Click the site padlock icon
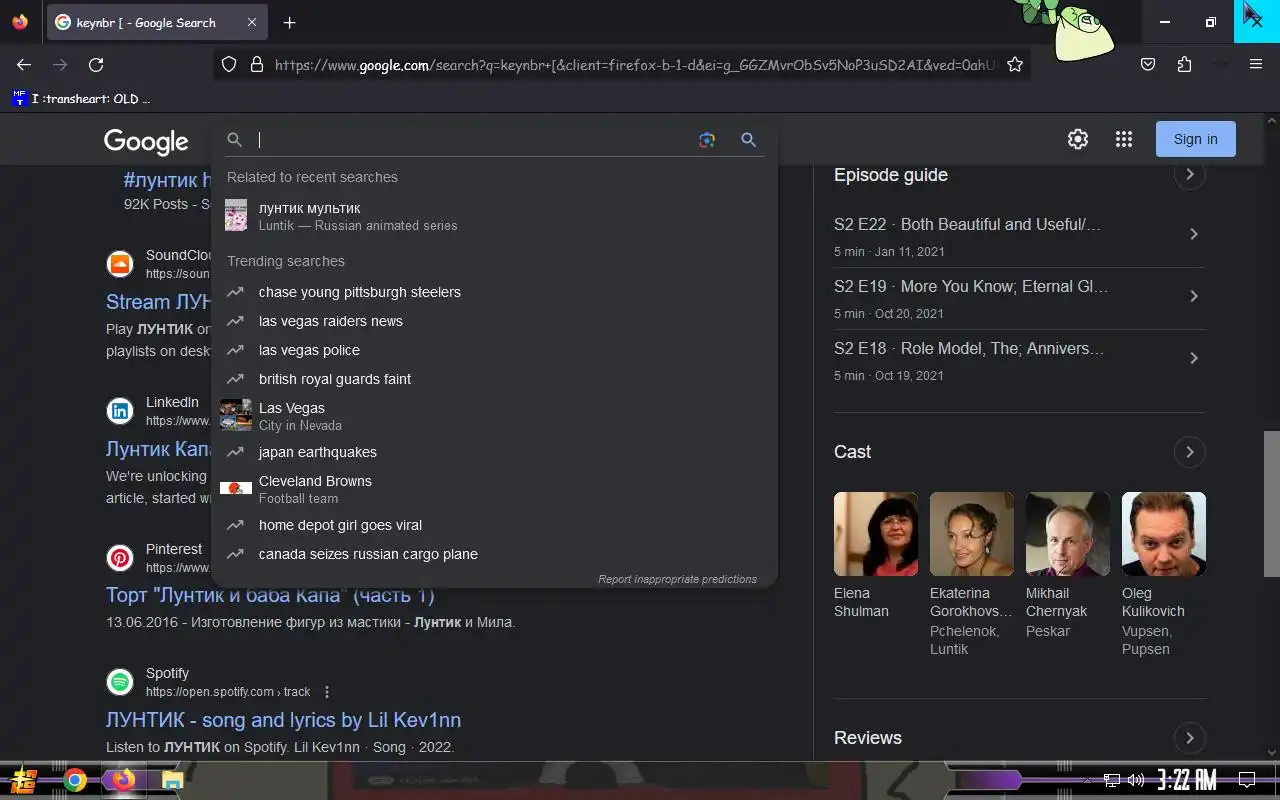This screenshot has height=800, width=1280. pos(257,64)
